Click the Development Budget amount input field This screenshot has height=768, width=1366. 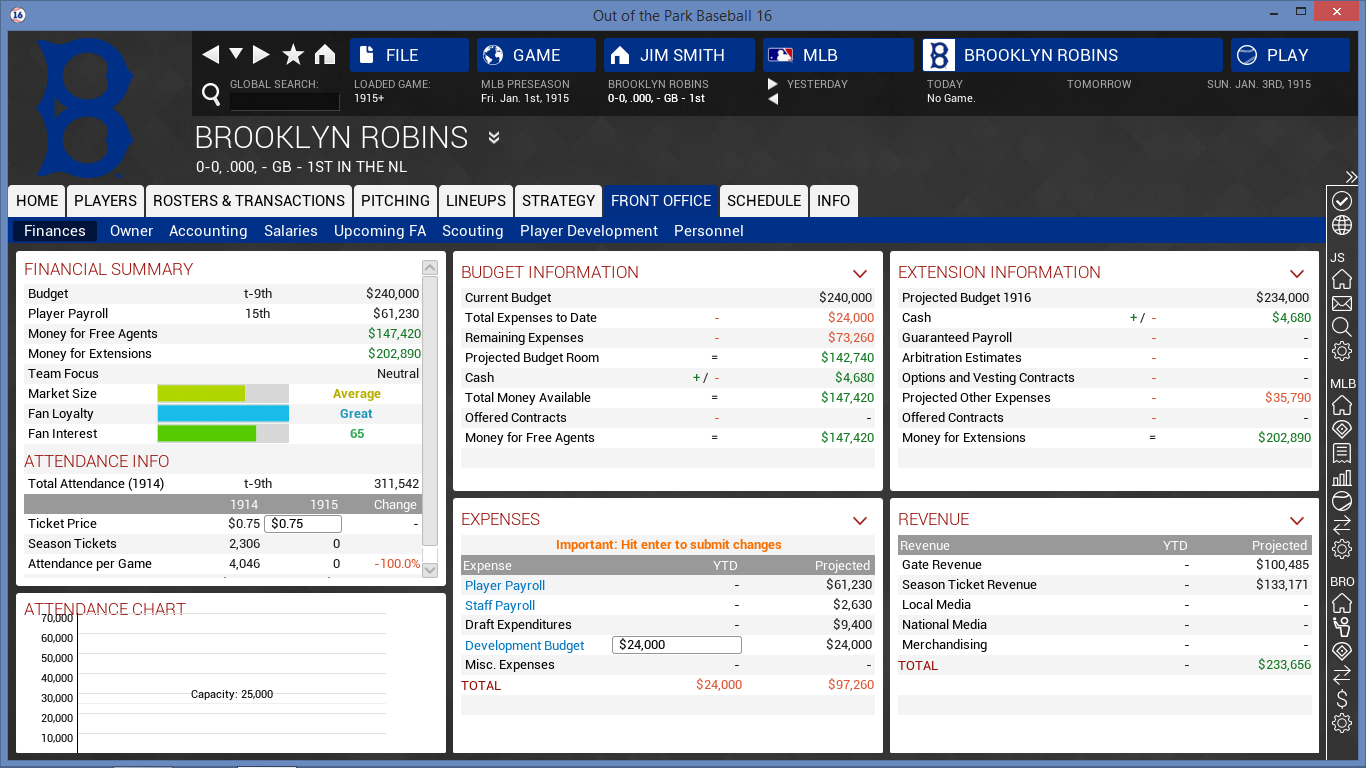(x=677, y=645)
